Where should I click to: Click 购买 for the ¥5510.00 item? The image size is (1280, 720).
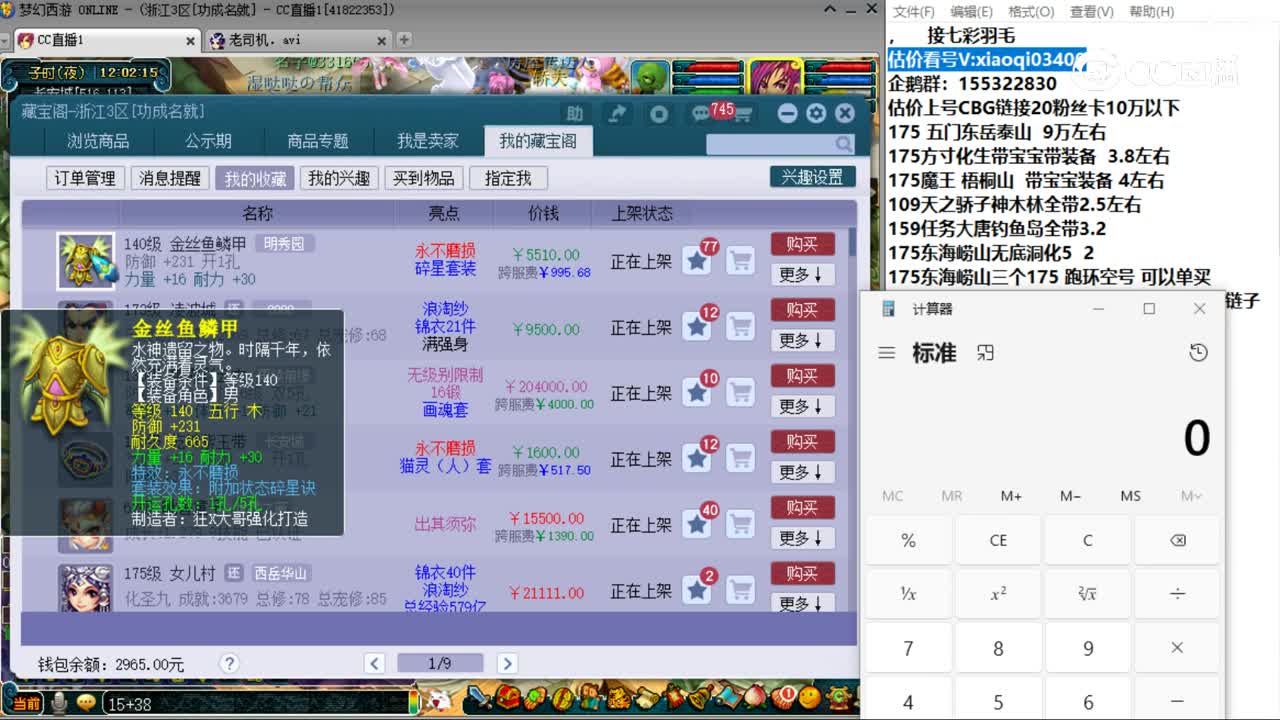coord(803,243)
